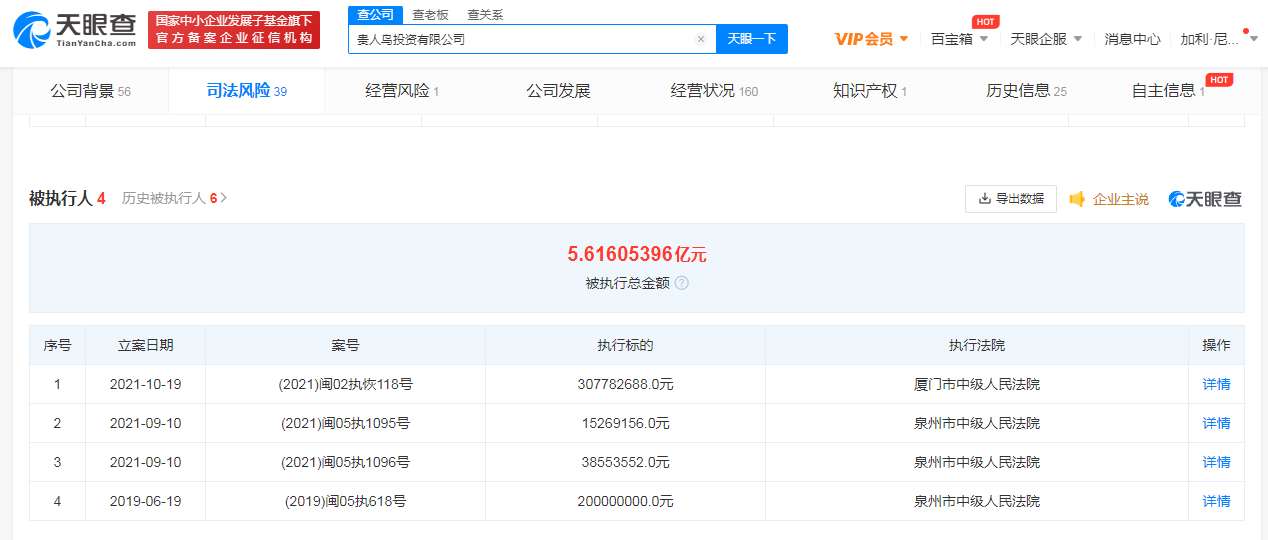
Task: View 详情 for the 2019 case 闽05执618号
Action: [x=1216, y=501]
